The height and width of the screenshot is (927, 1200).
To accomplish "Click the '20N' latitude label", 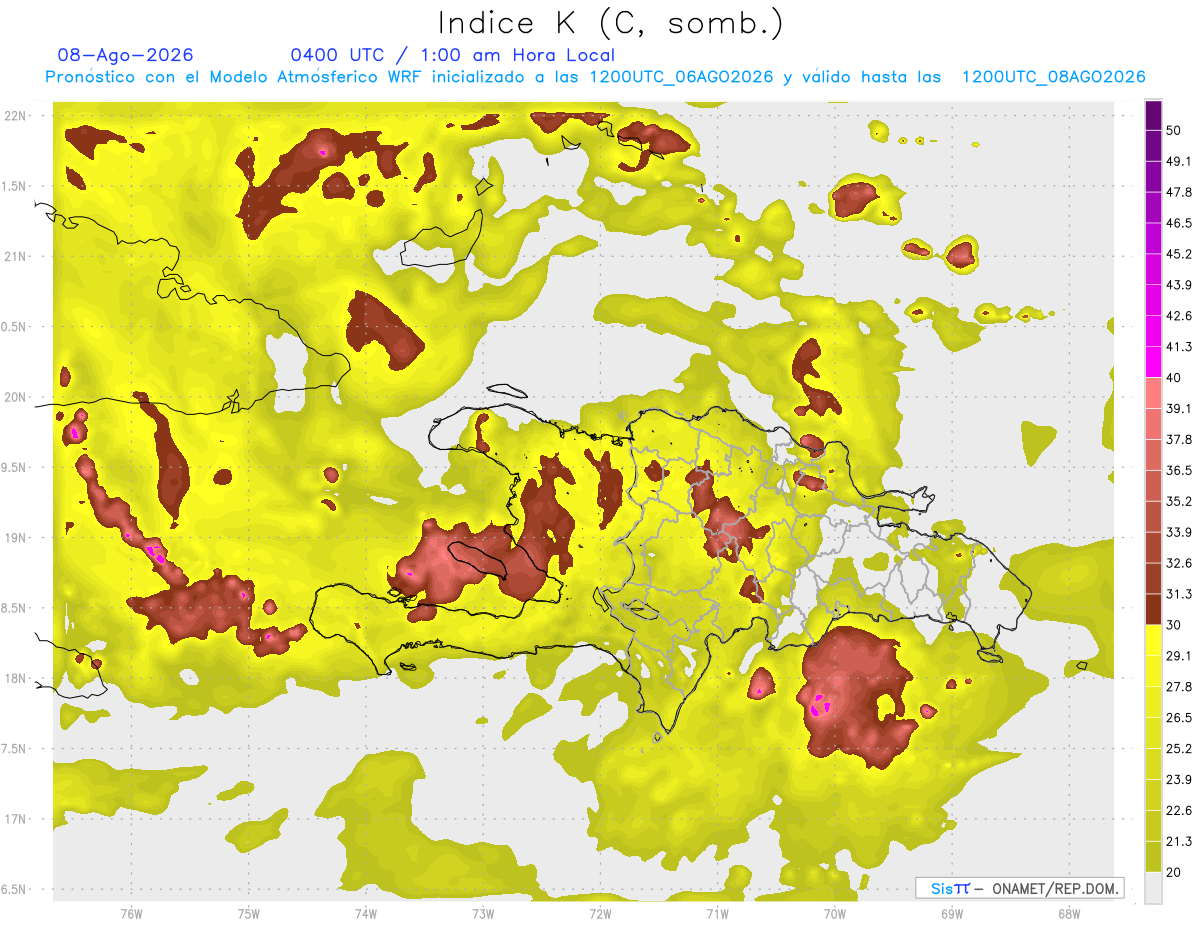I will point(16,397).
